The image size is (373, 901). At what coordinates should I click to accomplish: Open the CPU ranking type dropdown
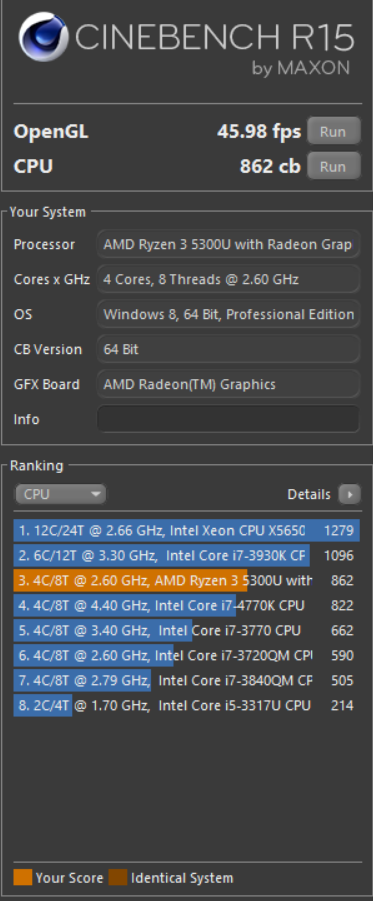(60, 494)
